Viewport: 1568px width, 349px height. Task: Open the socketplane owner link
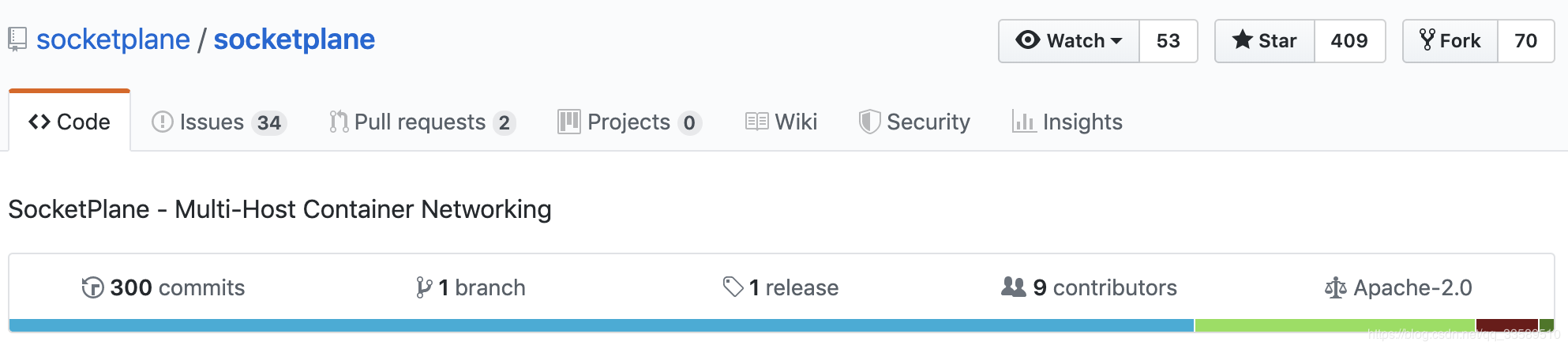click(x=113, y=39)
